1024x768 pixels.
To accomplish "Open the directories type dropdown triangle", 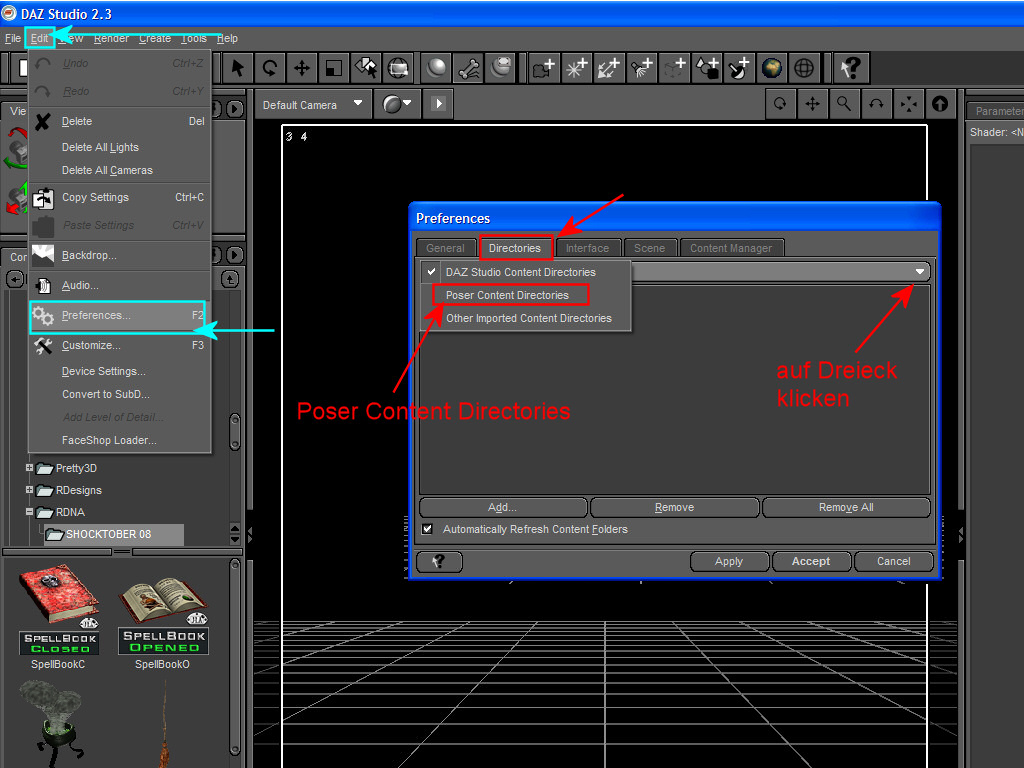I will coord(920,271).
